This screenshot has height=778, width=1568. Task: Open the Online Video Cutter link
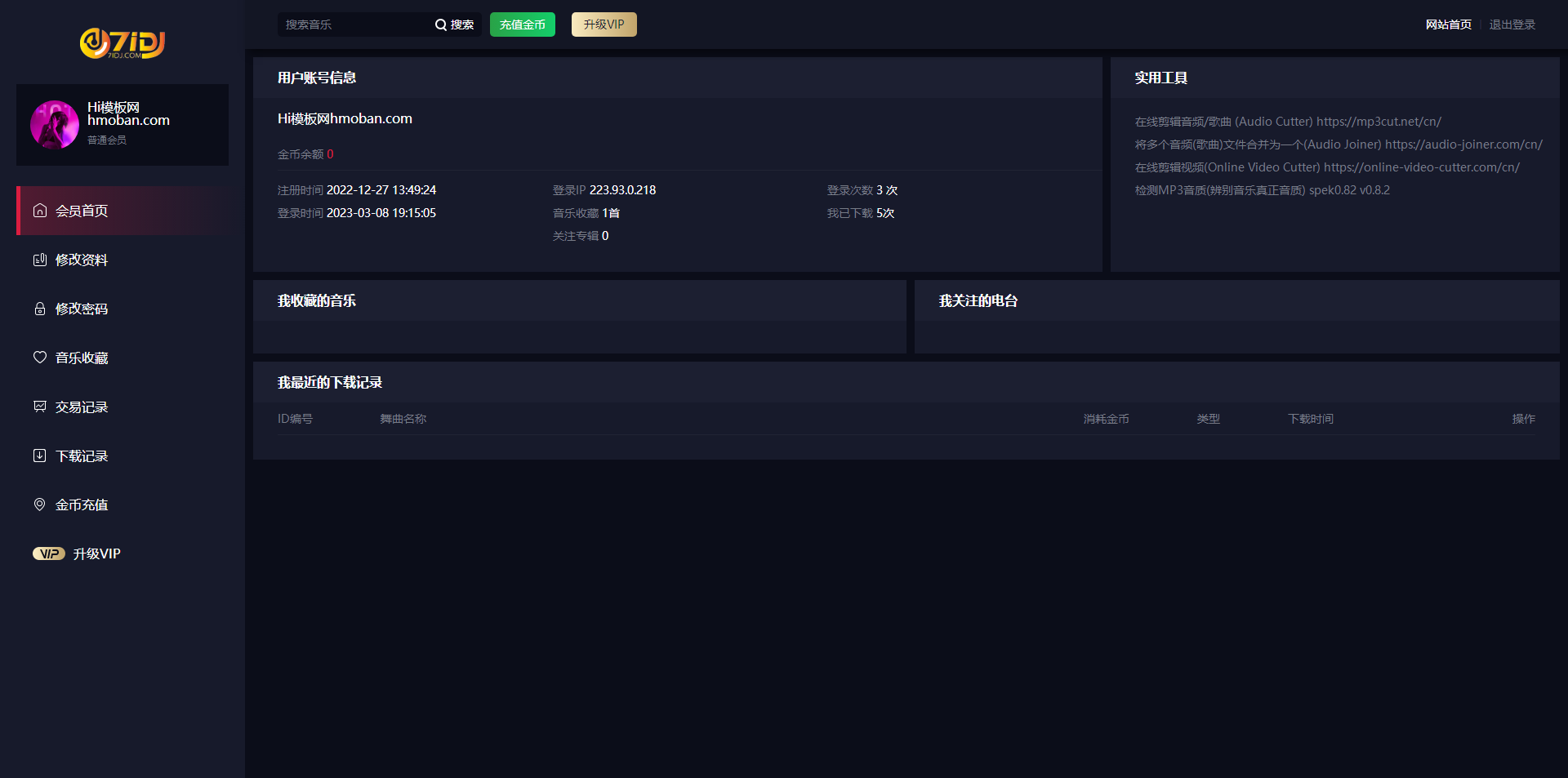(1327, 167)
